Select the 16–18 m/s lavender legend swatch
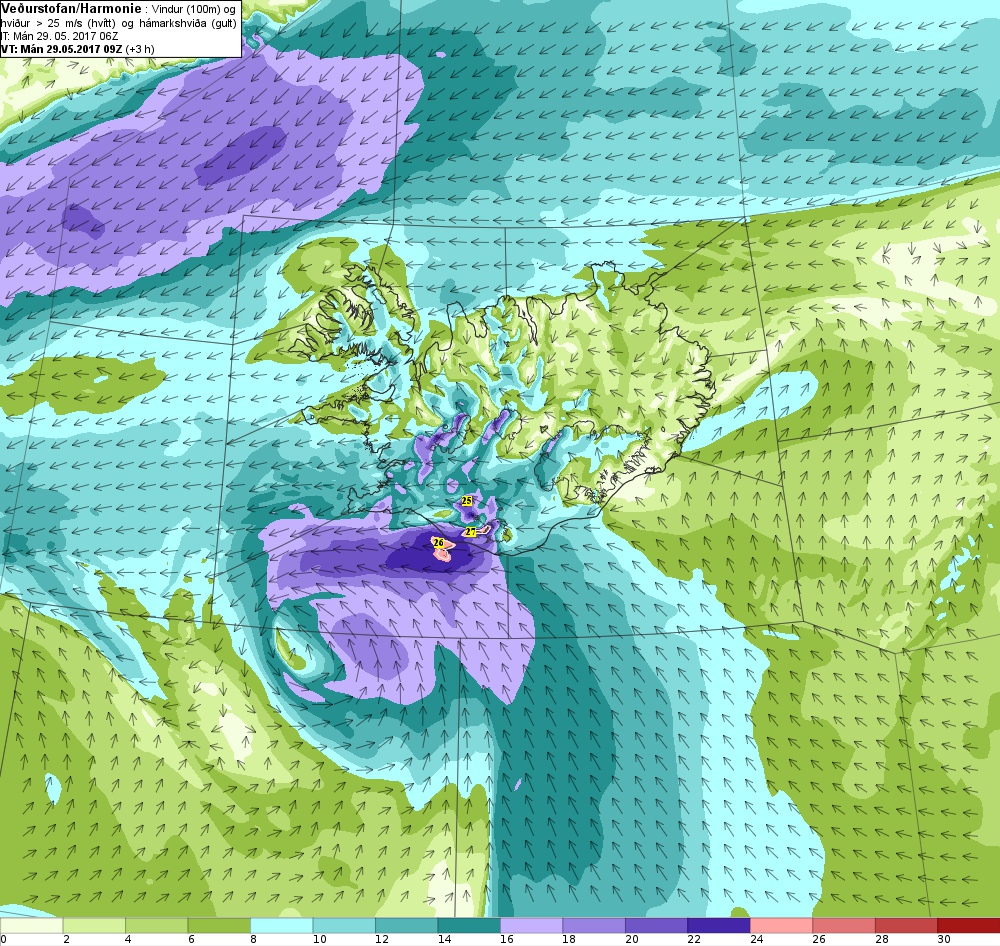This screenshot has height=946, width=1000. pos(531,925)
